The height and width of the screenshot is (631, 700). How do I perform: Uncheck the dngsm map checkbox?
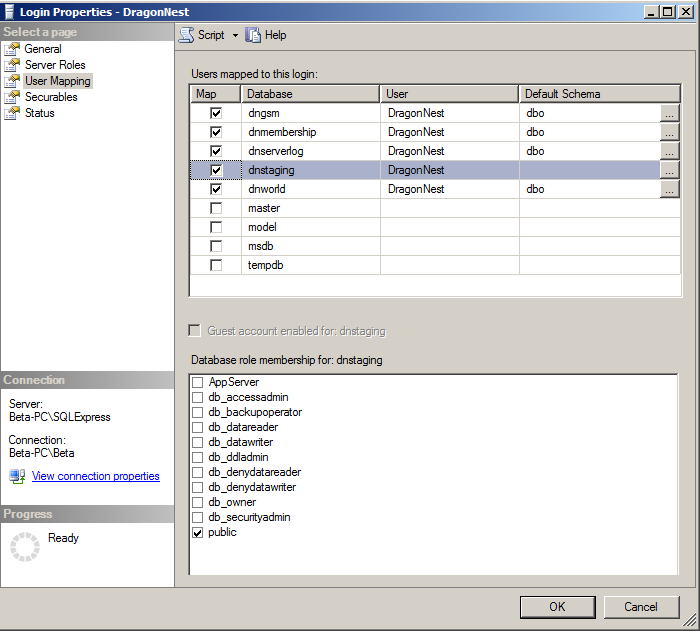point(216,113)
